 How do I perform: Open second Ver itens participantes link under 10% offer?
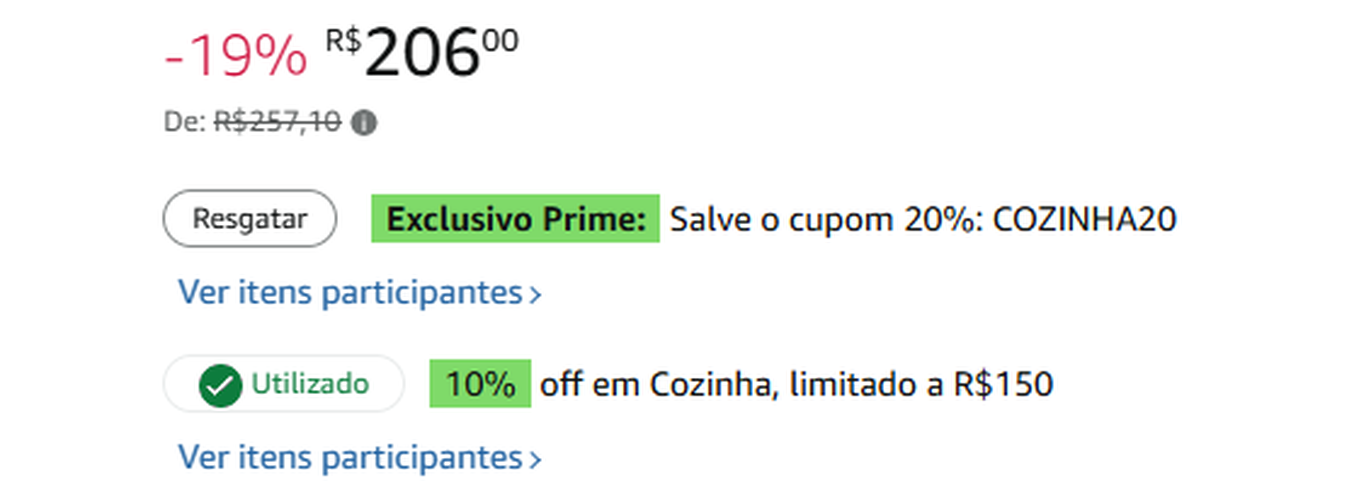350,457
